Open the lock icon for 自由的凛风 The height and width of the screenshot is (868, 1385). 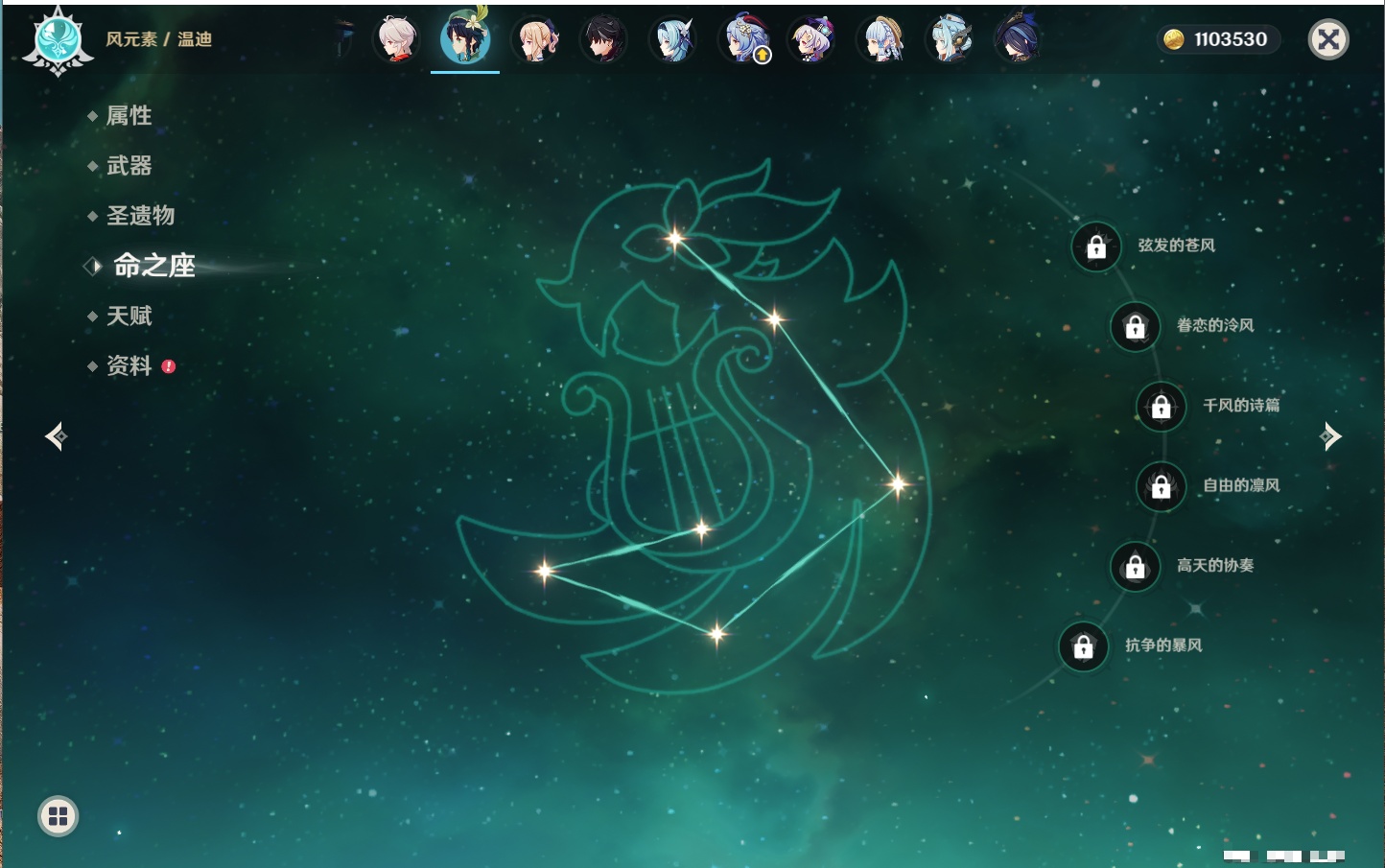click(x=1161, y=486)
